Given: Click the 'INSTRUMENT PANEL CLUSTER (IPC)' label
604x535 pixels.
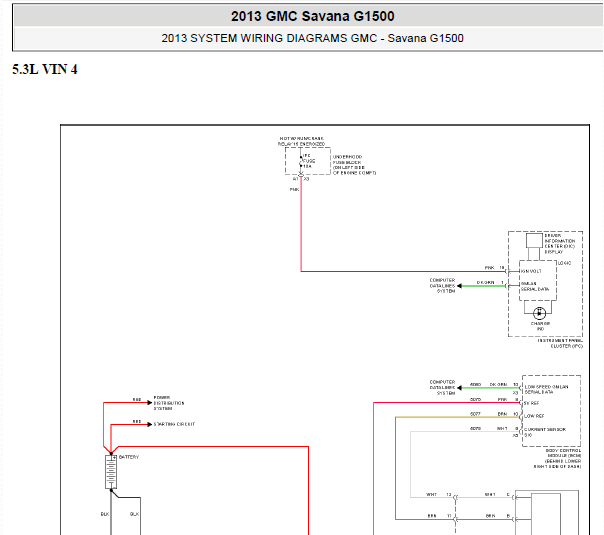Looking at the screenshot, I should click(x=560, y=344).
